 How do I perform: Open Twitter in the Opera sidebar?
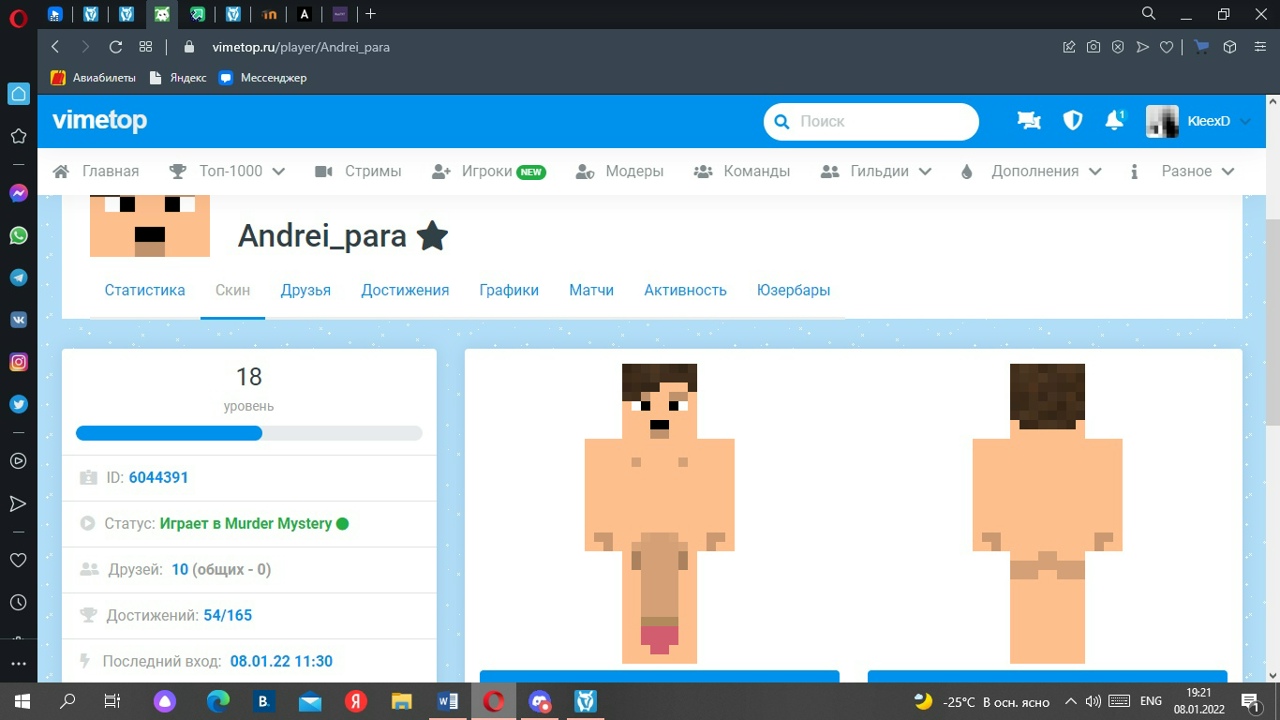[18, 404]
